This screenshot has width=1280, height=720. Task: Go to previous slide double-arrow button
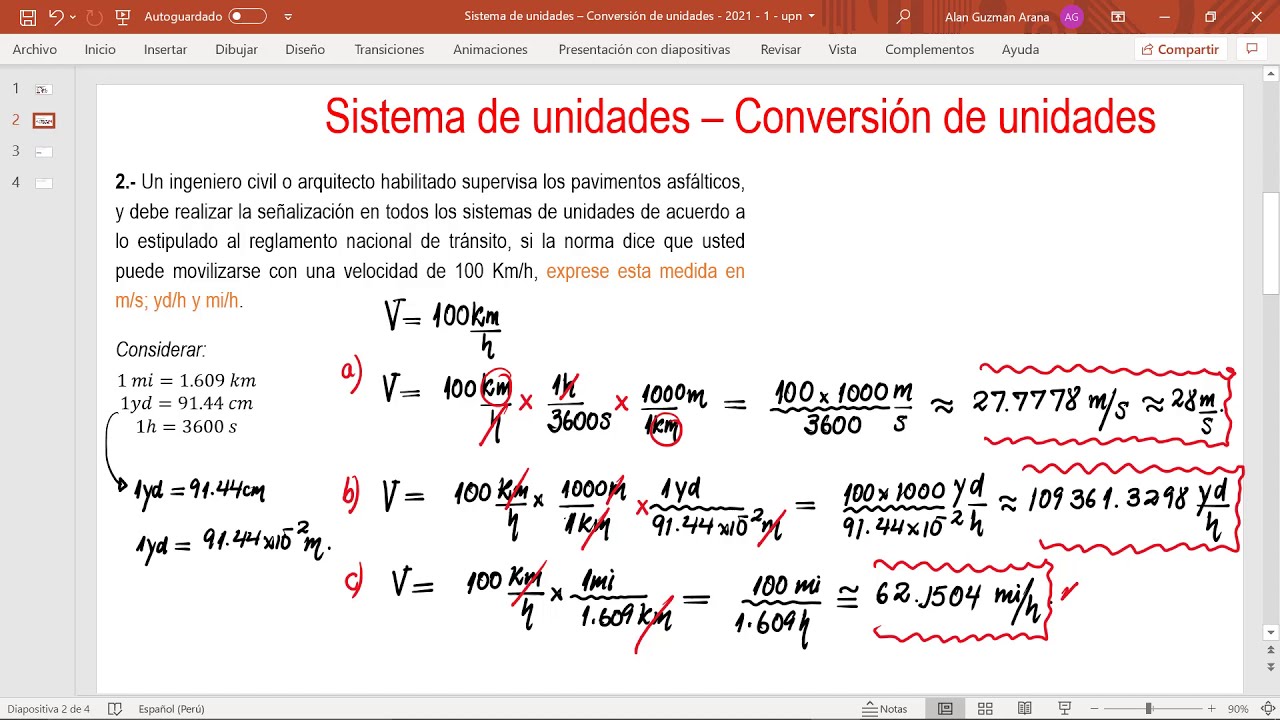coord(1271,650)
